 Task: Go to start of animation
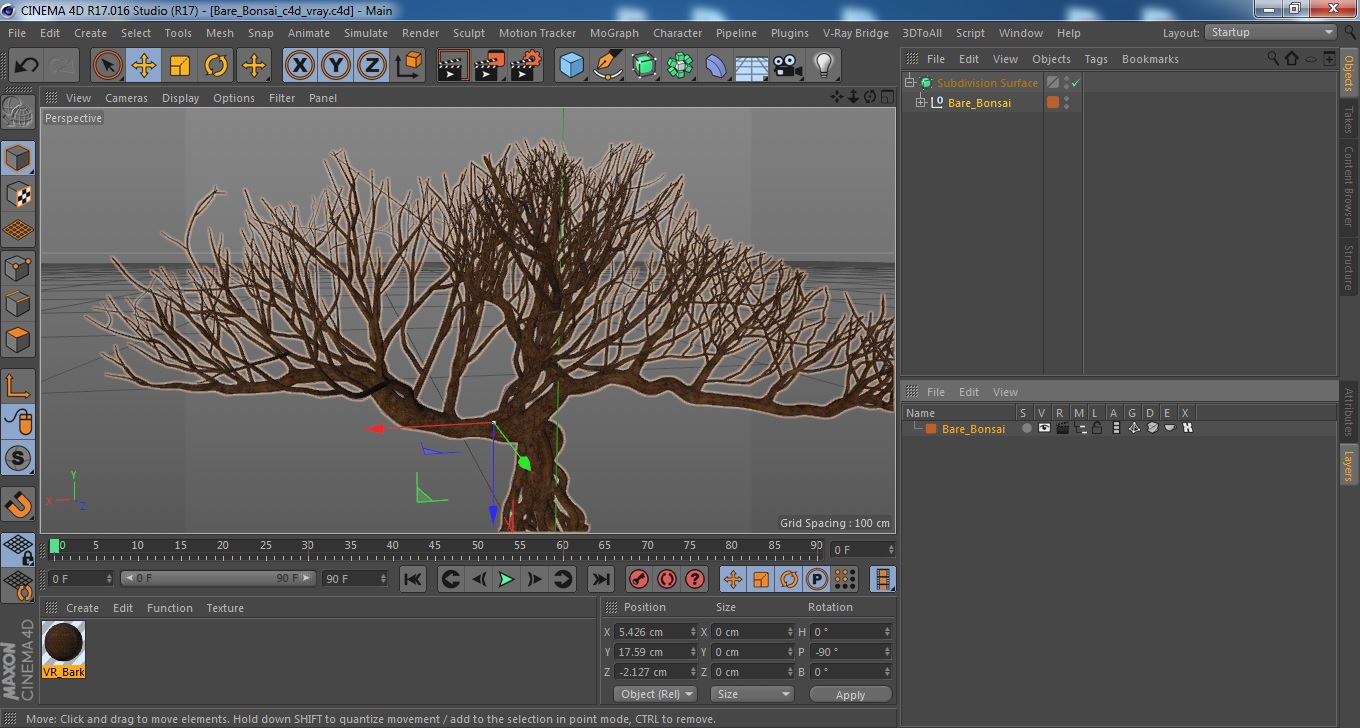point(413,579)
